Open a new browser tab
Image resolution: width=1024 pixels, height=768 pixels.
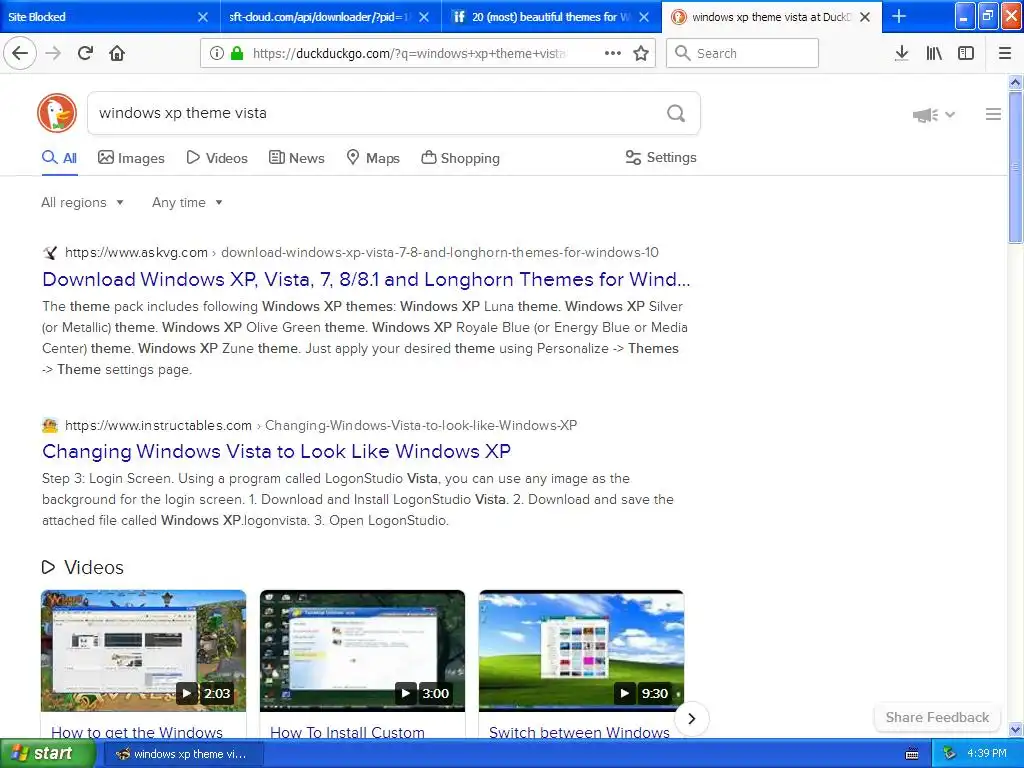(x=899, y=16)
